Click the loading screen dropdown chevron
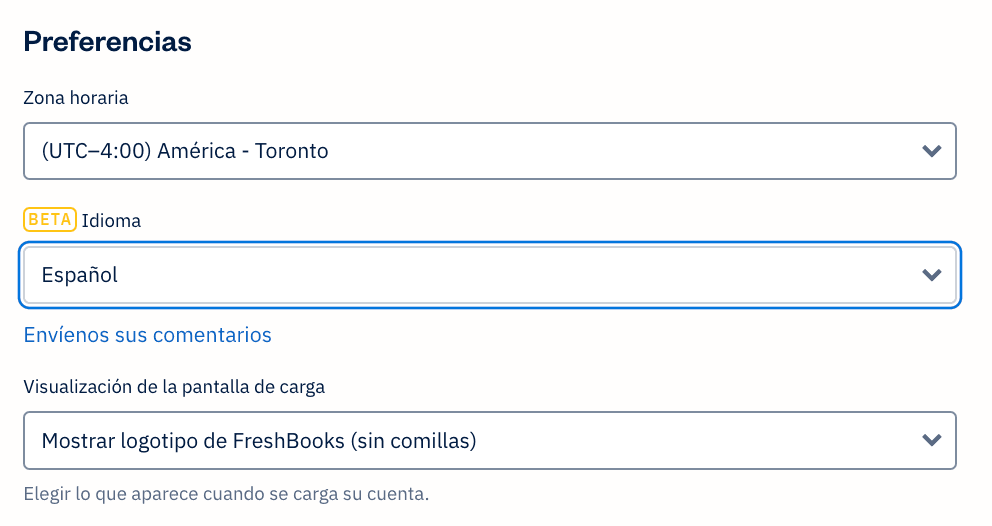Image resolution: width=992 pixels, height=526 pixels. (x=931, y=440)
